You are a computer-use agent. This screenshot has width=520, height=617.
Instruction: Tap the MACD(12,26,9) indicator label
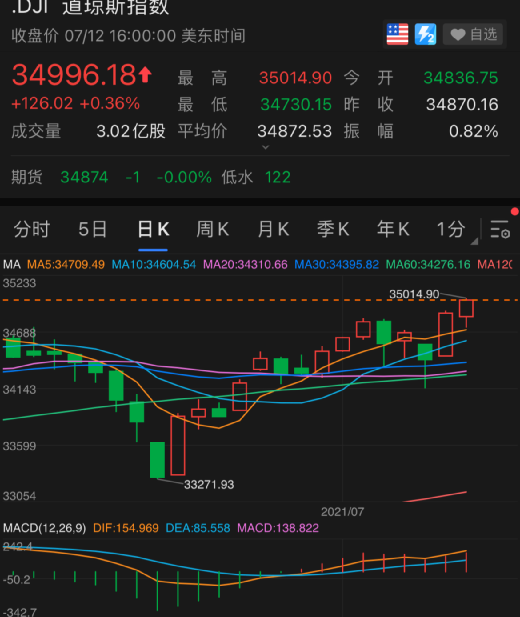(44, 528)
